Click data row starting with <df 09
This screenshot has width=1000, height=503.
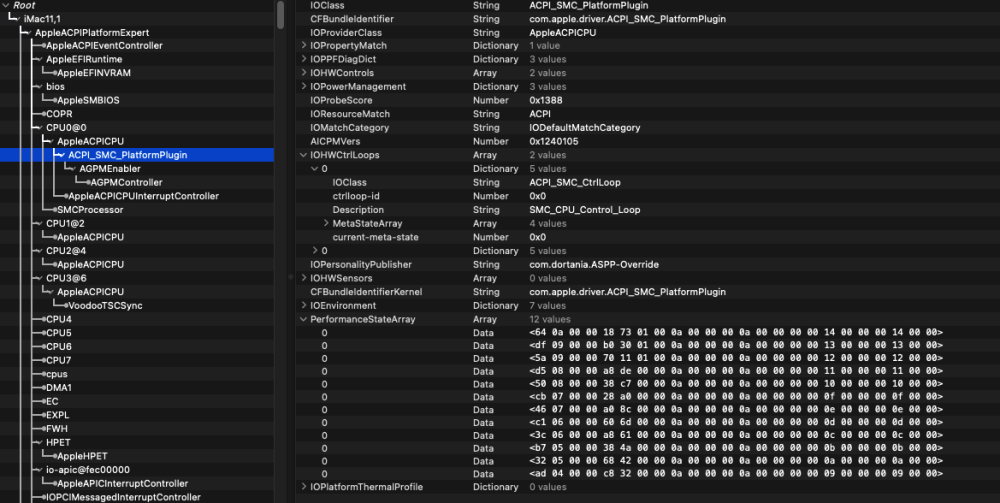[x=648, y=346]
